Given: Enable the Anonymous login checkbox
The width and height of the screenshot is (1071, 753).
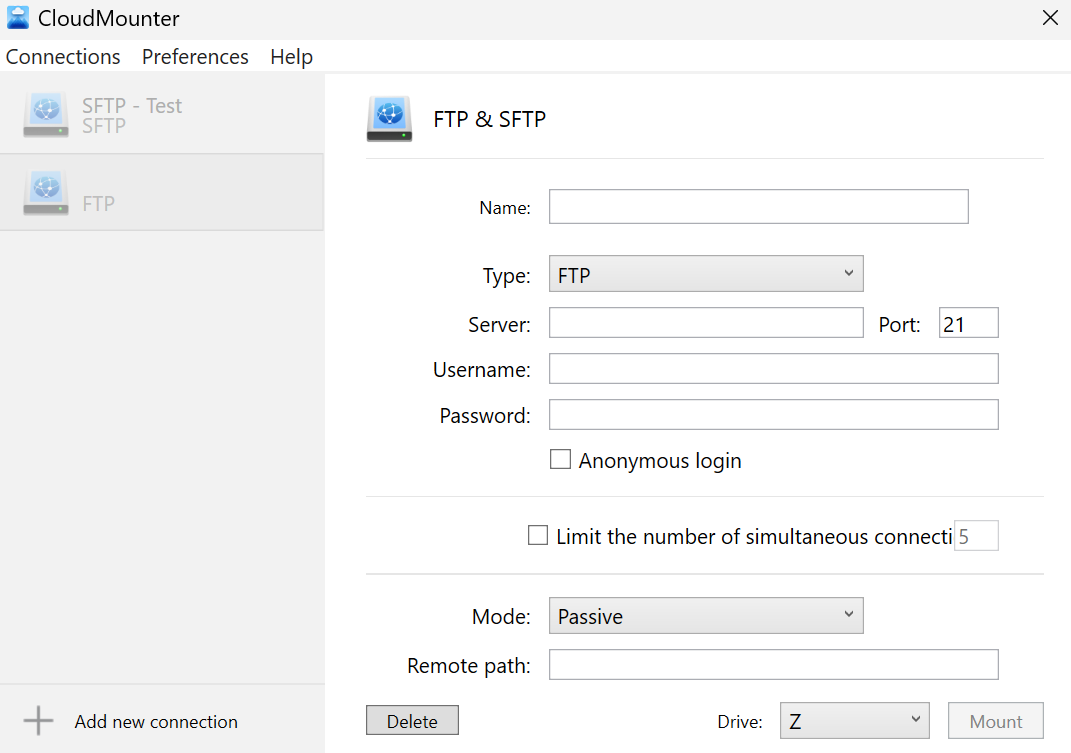Looking at the screenshot, I should 560,459.
